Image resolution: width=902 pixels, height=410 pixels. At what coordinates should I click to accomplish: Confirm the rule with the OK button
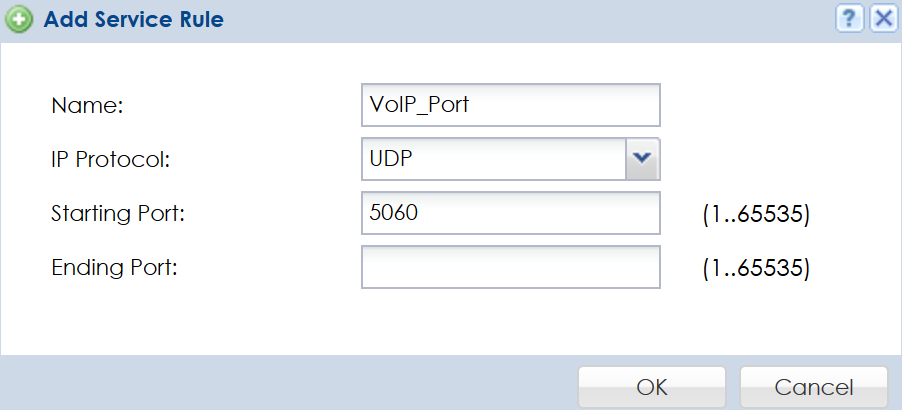(652, 387)
